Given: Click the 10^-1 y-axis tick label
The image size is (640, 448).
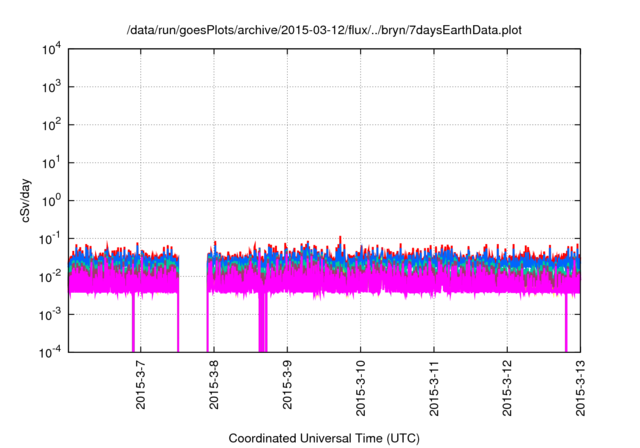Looking at the screenshot, I should [x=50, y=238].
